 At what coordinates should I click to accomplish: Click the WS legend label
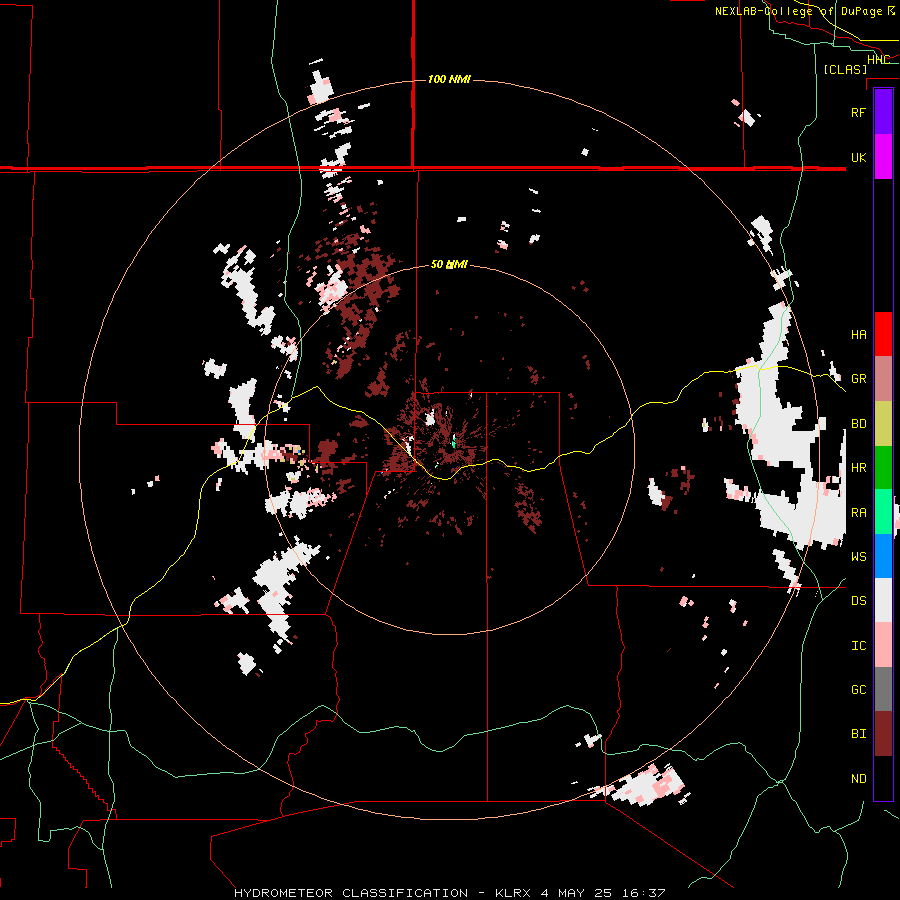click(x=858, y=557)
